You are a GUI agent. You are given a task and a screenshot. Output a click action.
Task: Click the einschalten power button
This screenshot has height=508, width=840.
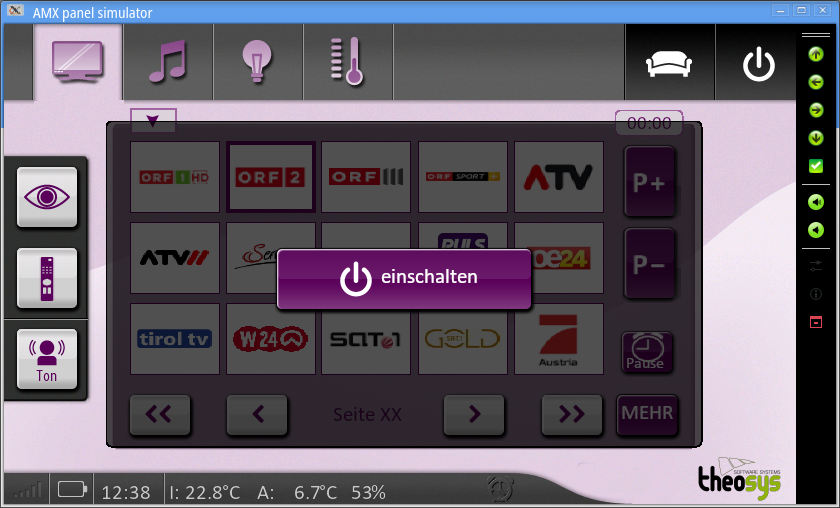pos(404,279)
